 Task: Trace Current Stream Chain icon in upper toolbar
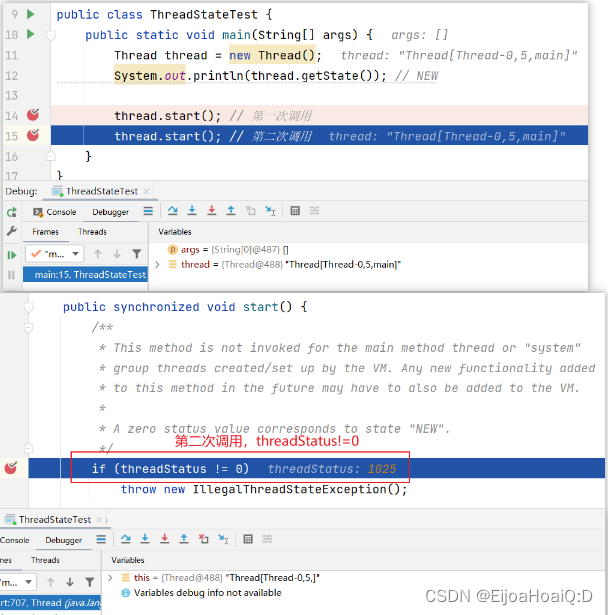[314, 211]
